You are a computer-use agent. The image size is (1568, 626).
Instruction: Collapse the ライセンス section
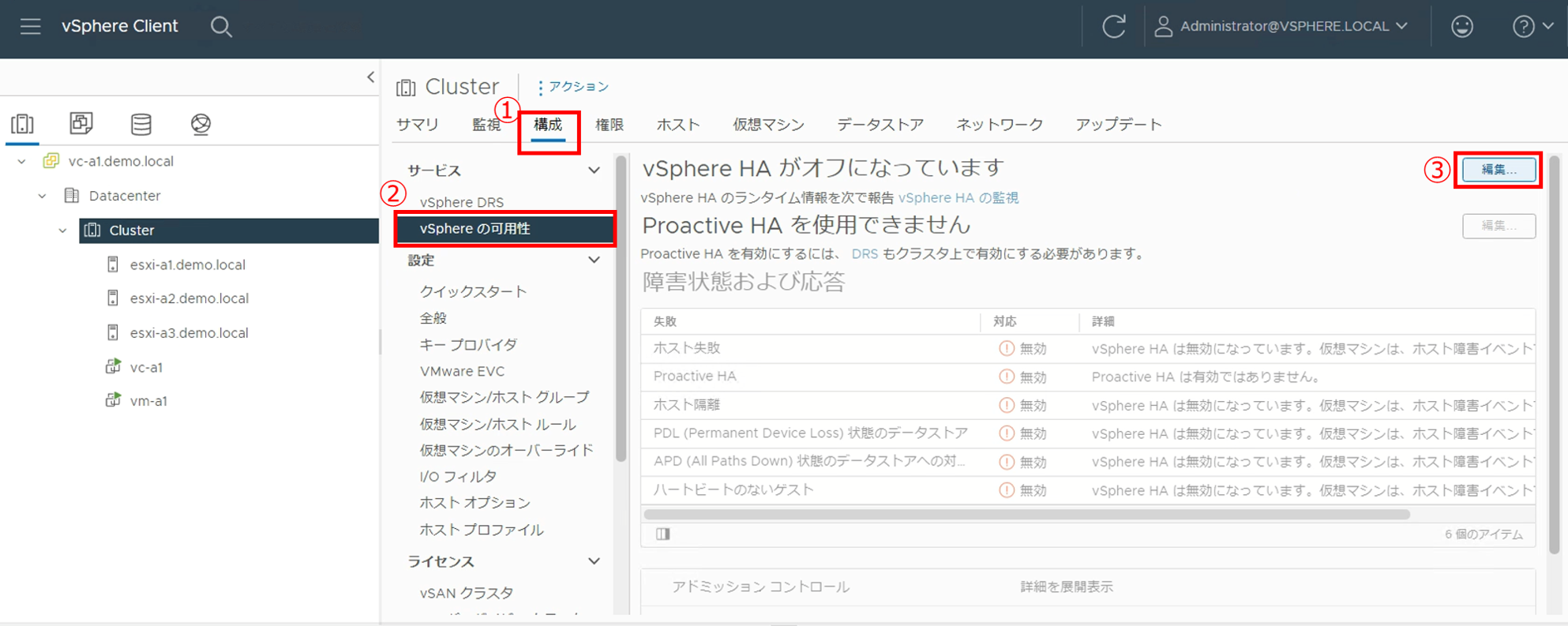pyautogui.click(x=594, y=561)
